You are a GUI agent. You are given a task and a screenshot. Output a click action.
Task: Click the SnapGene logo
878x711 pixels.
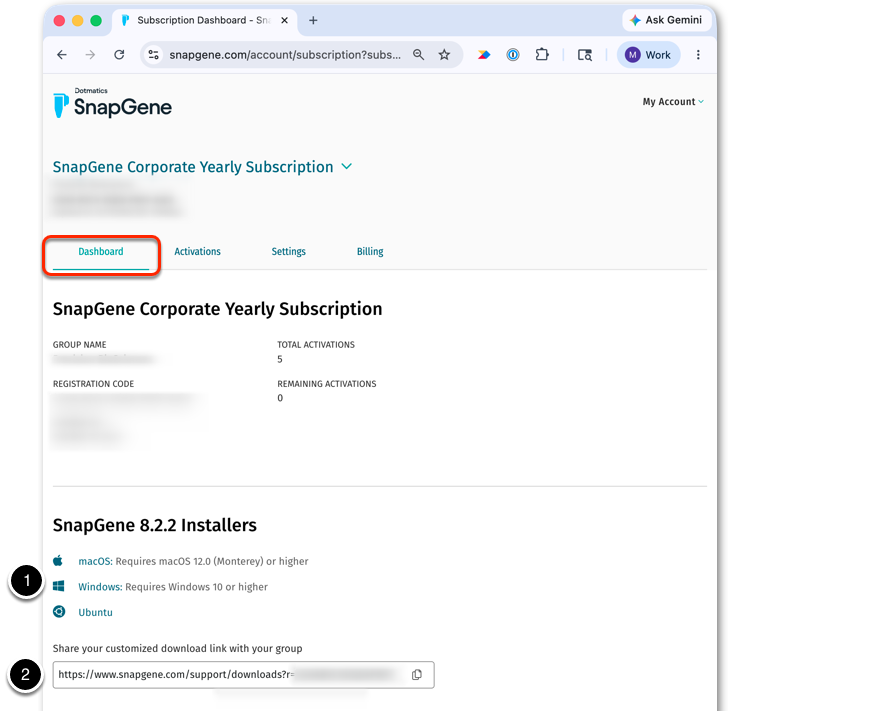pos(113,103)
